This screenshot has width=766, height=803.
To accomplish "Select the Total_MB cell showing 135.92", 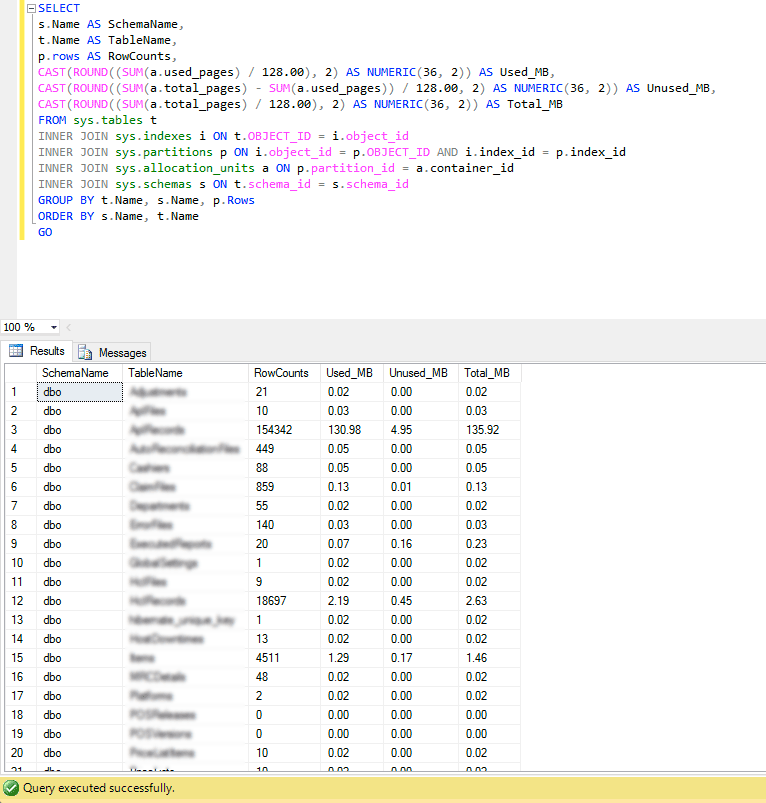I will click(482, 430).
